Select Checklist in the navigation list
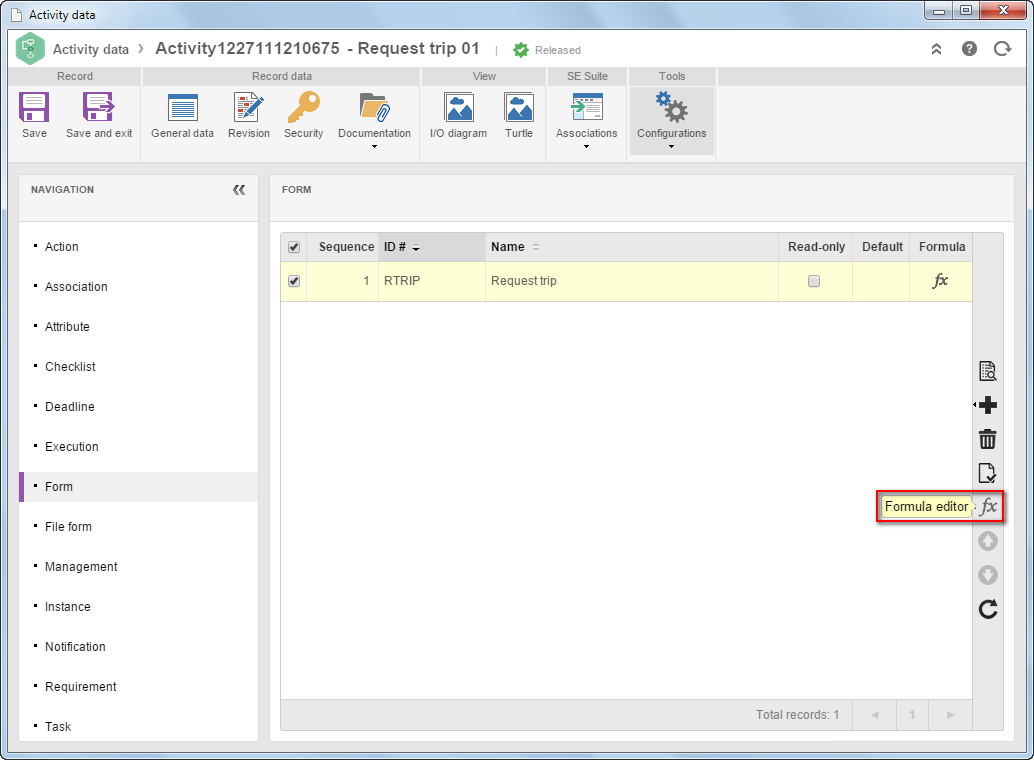 (70, 367)
